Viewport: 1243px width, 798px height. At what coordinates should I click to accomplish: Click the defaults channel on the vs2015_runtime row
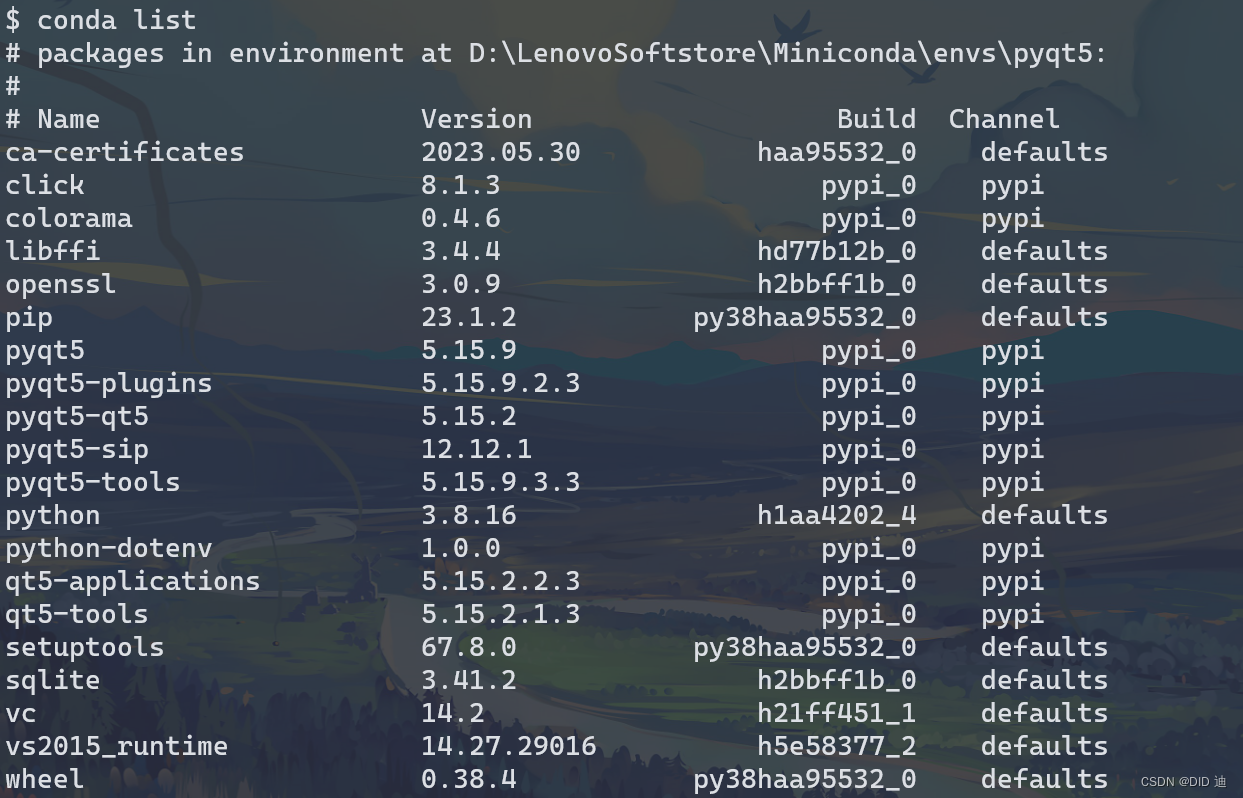[x=1044, y=745]
